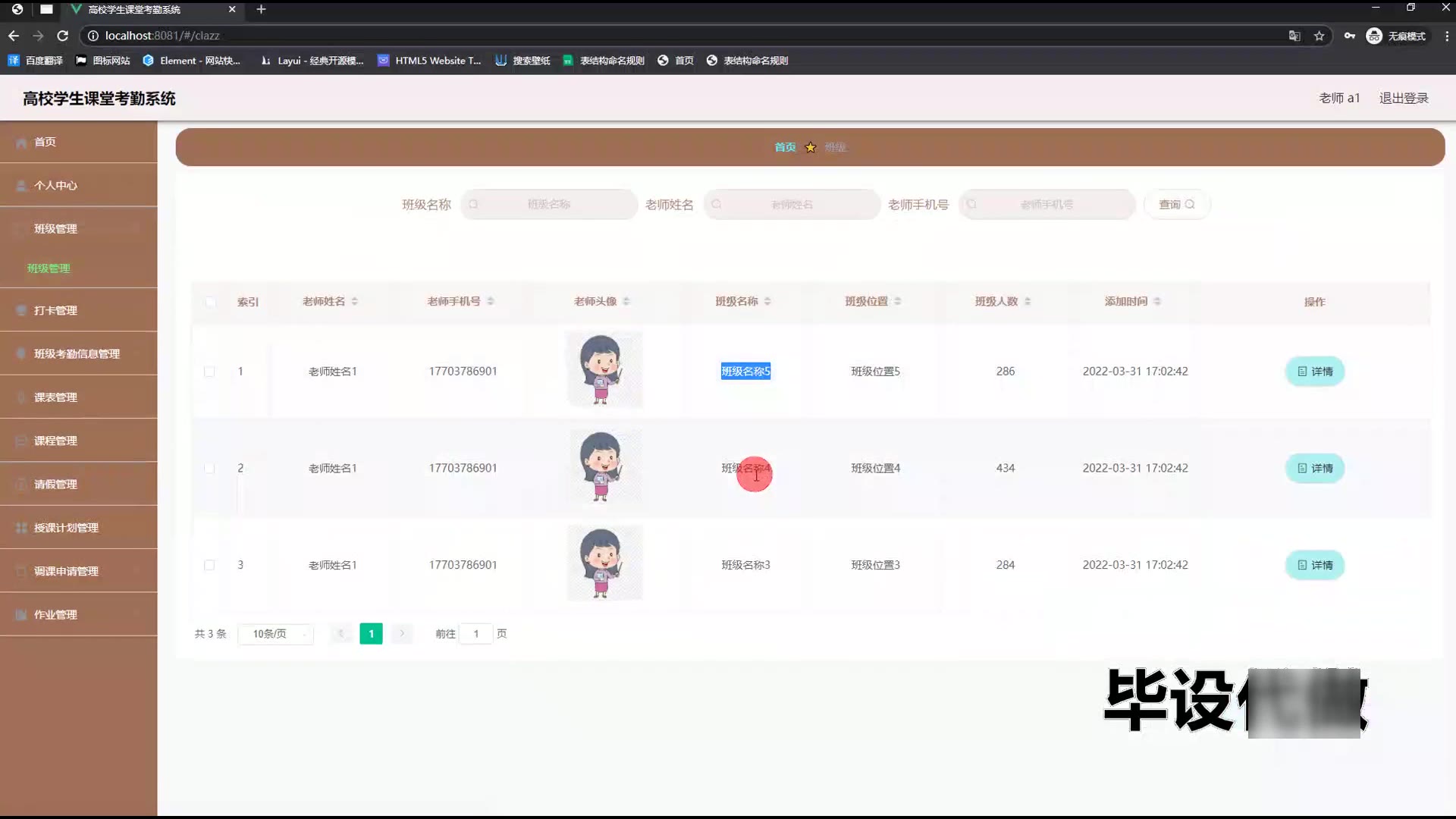Click the 老师 a1 user label

point(1339,99)
